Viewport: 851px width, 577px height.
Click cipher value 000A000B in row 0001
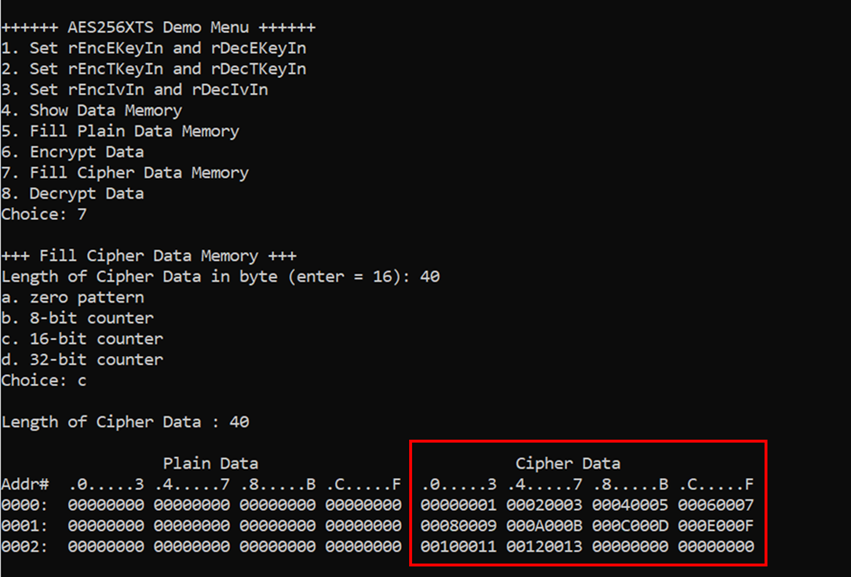pyautogui.click(x=544, y=526)
